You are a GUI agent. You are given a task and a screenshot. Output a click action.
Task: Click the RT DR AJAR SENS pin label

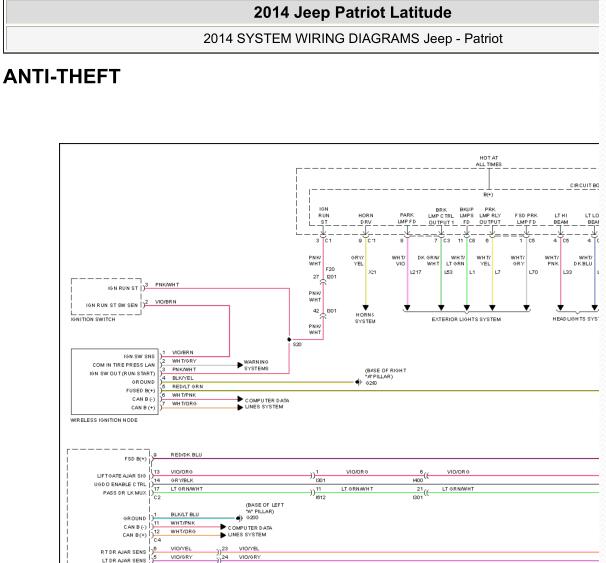123,552
